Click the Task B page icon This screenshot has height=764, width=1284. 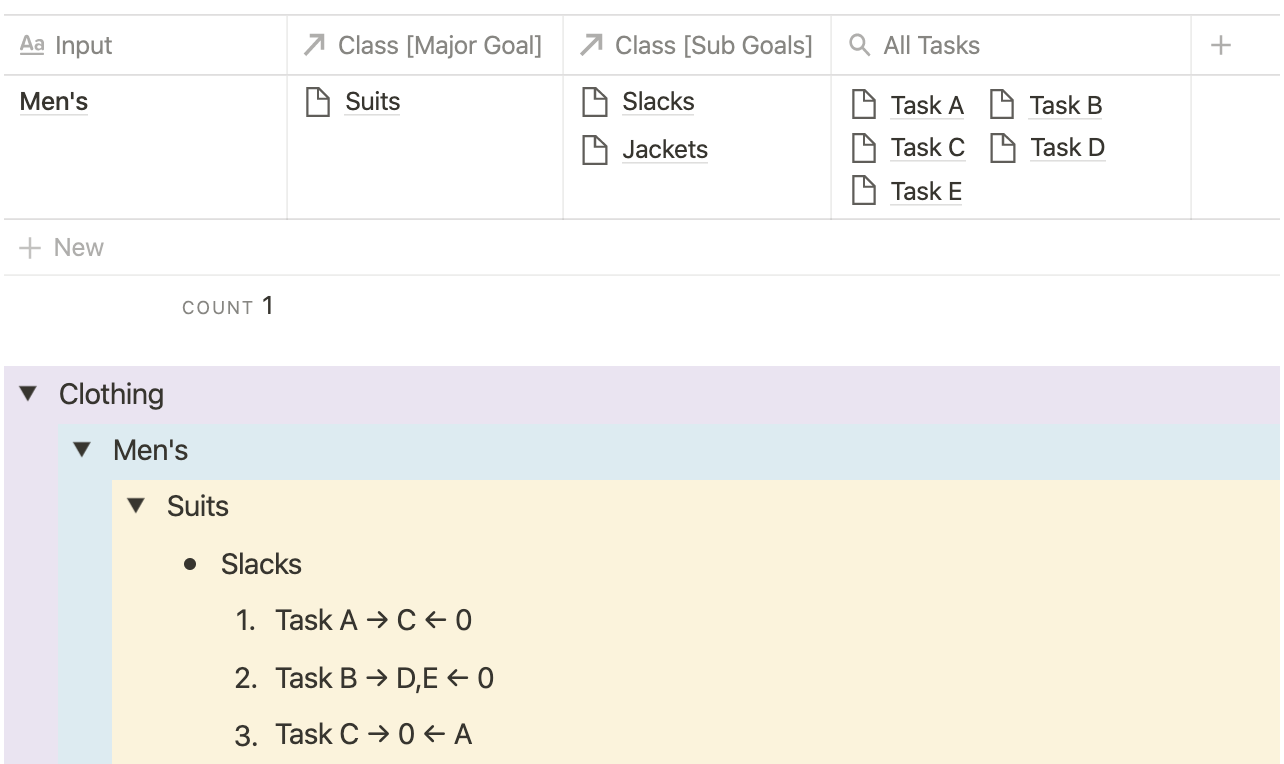pyautogui.click(x=1002, y=104)
